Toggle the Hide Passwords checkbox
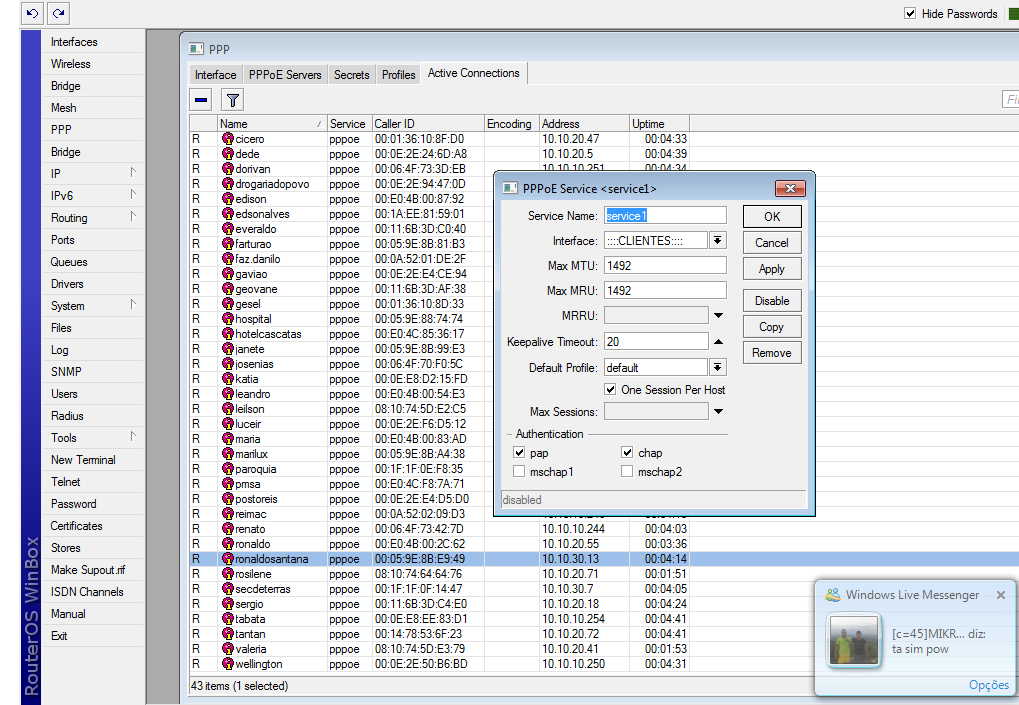Image resolution: width=1019 pixels, height=705 pixels. (x=910, y=14)
